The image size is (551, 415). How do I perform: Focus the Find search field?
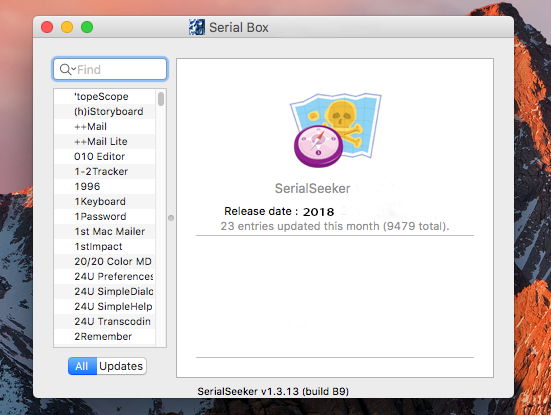(110, 69)
